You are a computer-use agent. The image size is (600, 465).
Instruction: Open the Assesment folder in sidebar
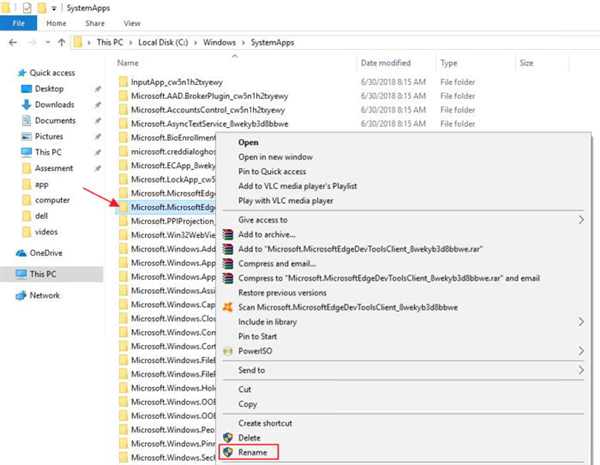point(54,168)
